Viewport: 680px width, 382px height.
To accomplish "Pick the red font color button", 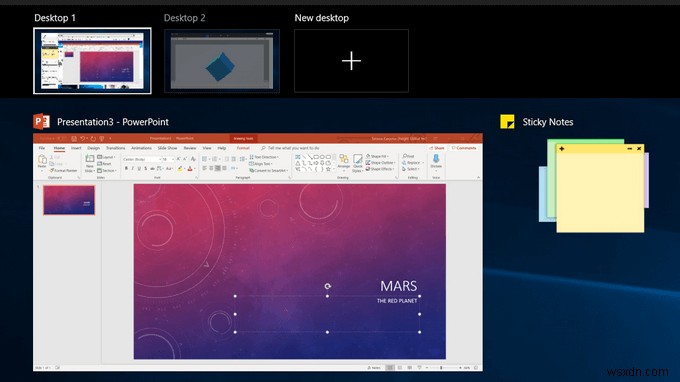I will pos(190,168).
